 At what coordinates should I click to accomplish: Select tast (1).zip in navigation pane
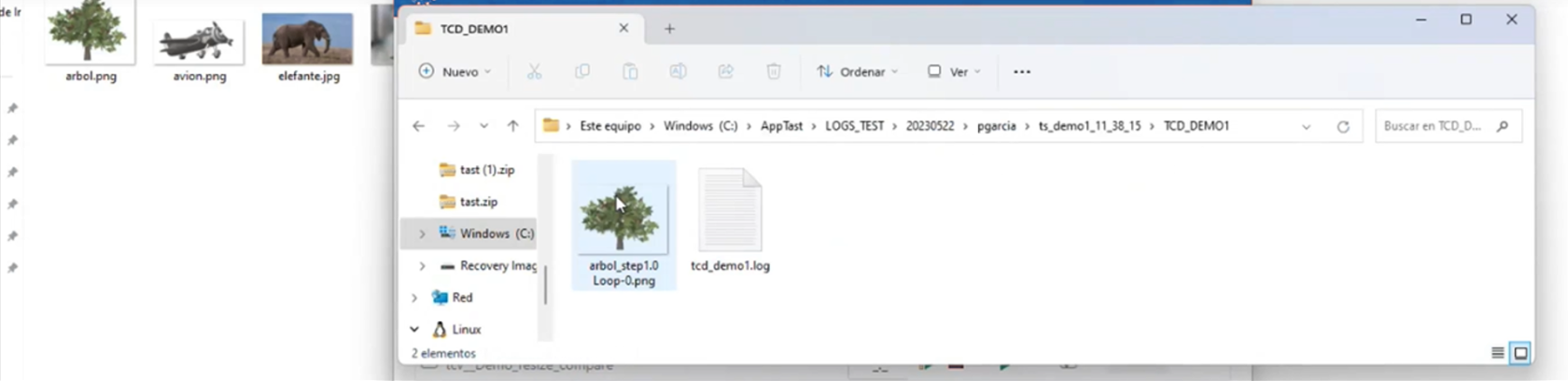(x=476, y=170)
